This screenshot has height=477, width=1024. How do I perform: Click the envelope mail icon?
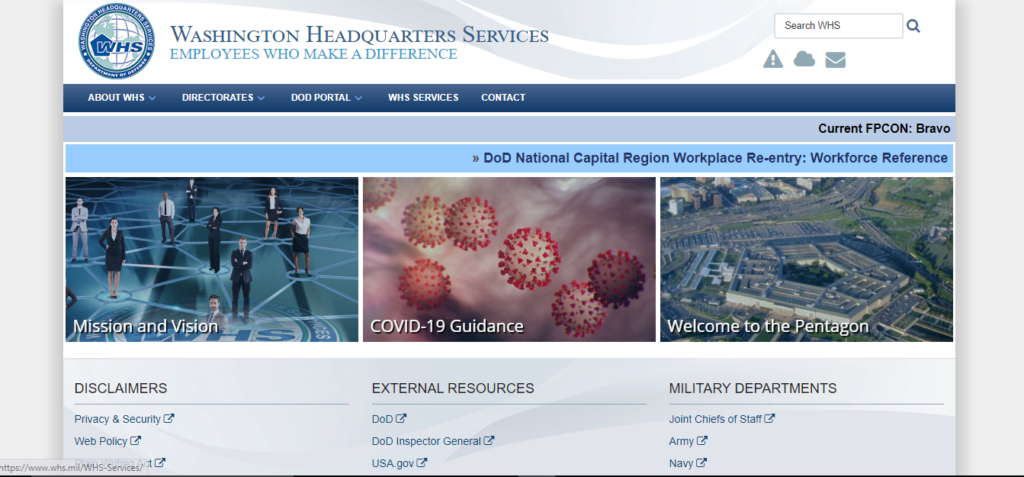coord(835,60)
